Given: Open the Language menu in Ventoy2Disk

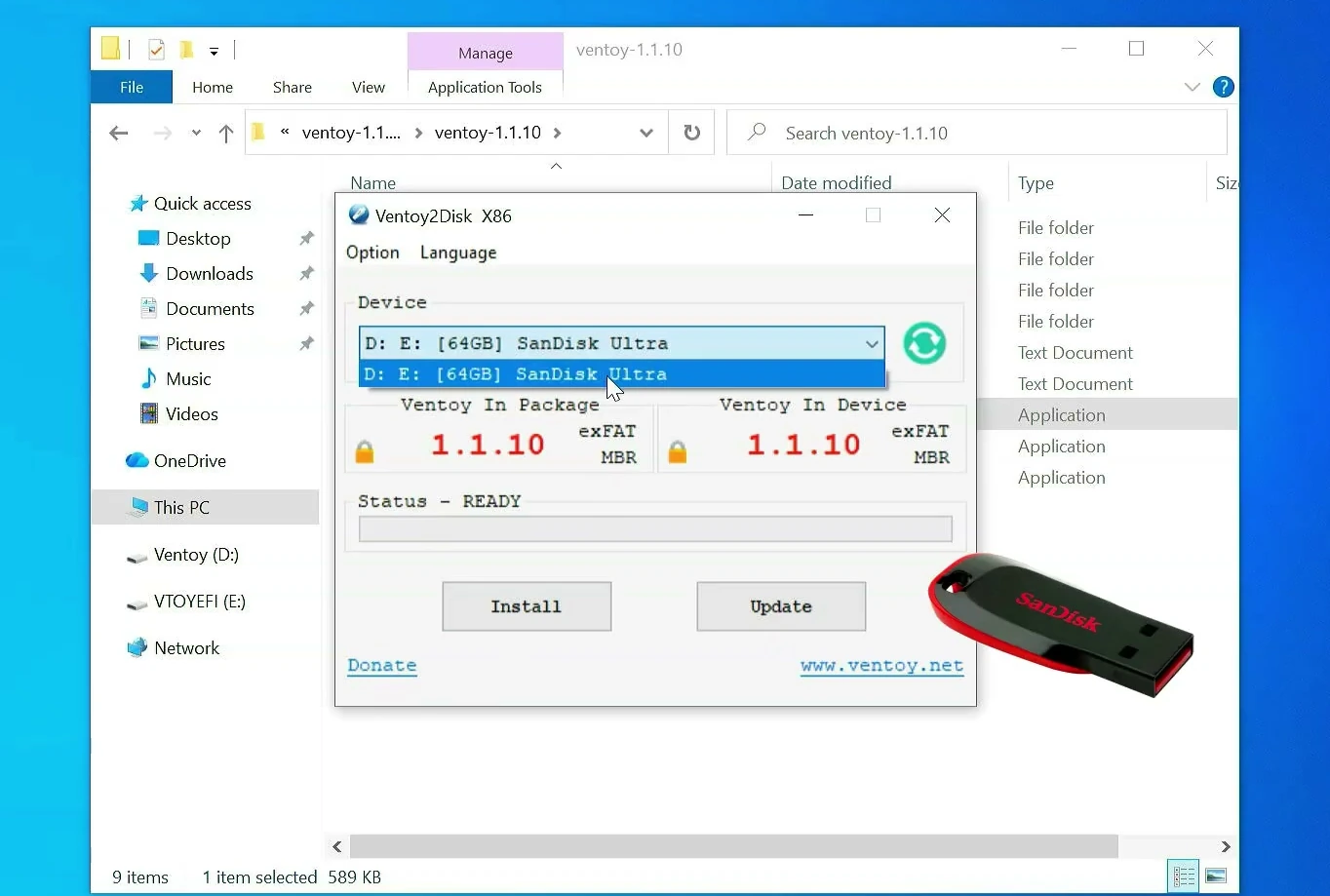Looking at the screenshot, I should (458, 253).
